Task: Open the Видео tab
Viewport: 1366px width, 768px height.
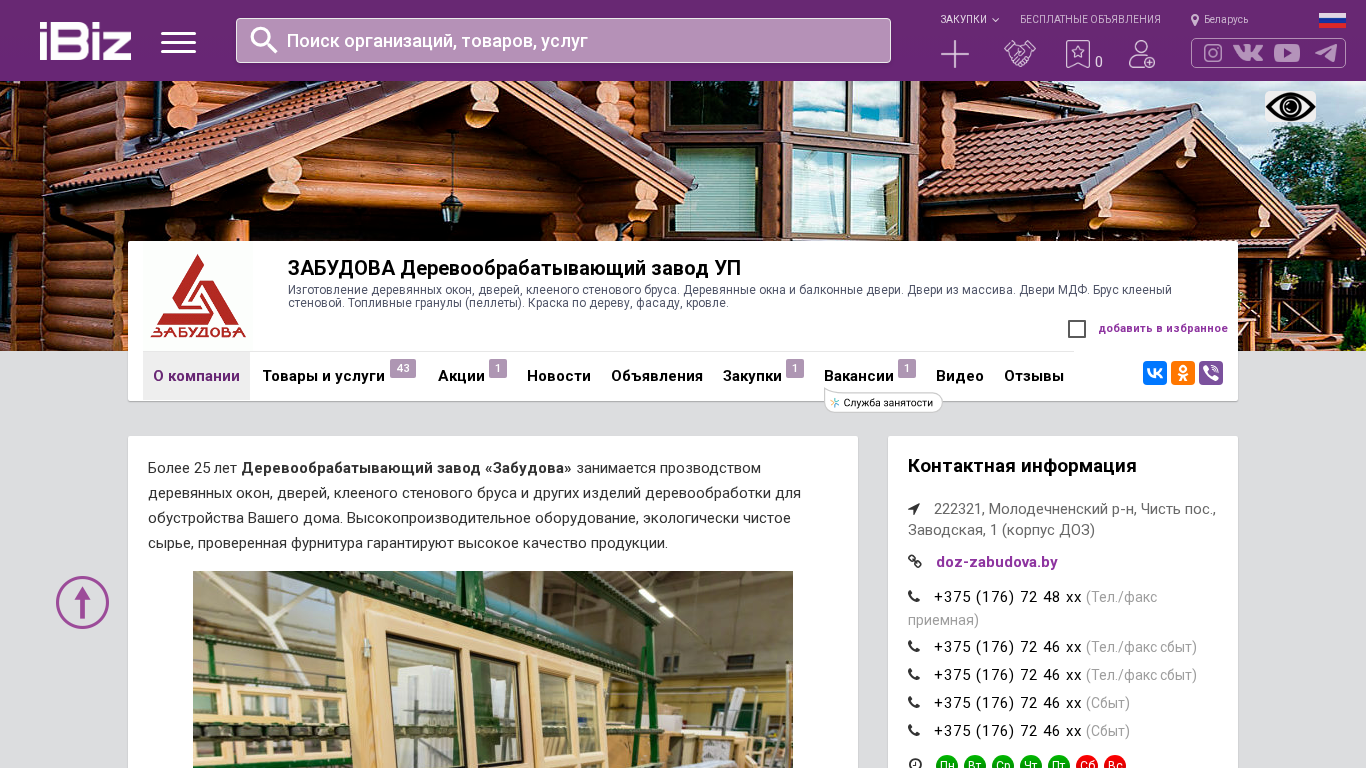Action: click(x=960, y=376)
